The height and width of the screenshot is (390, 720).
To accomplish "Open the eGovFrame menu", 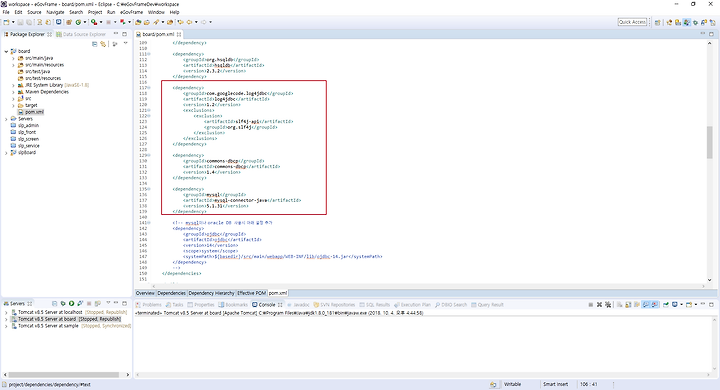I will pos(132,12).
